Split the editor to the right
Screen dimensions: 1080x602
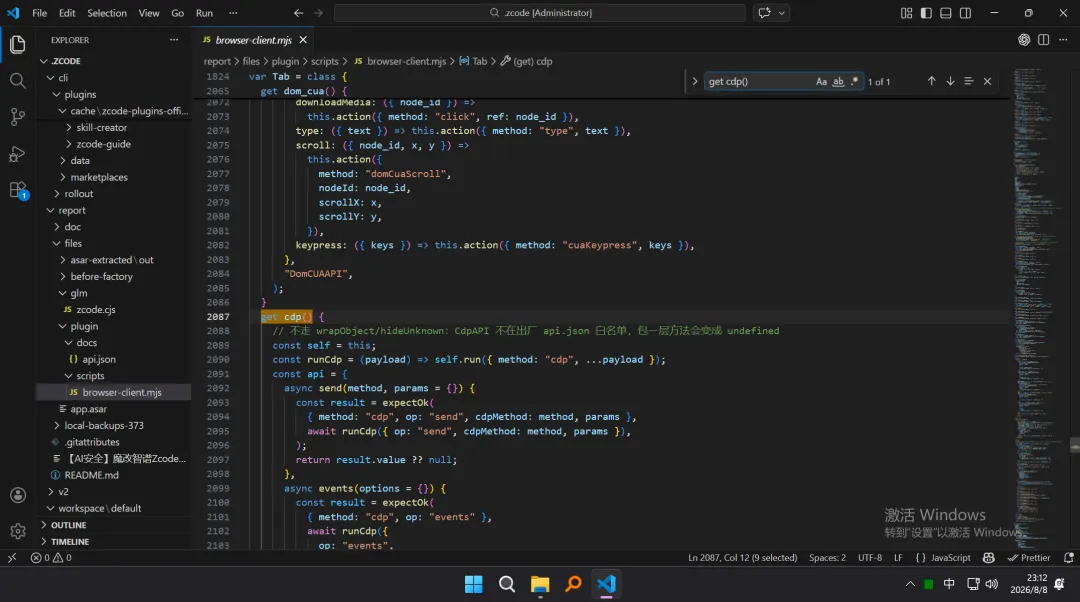point(1043,40)
